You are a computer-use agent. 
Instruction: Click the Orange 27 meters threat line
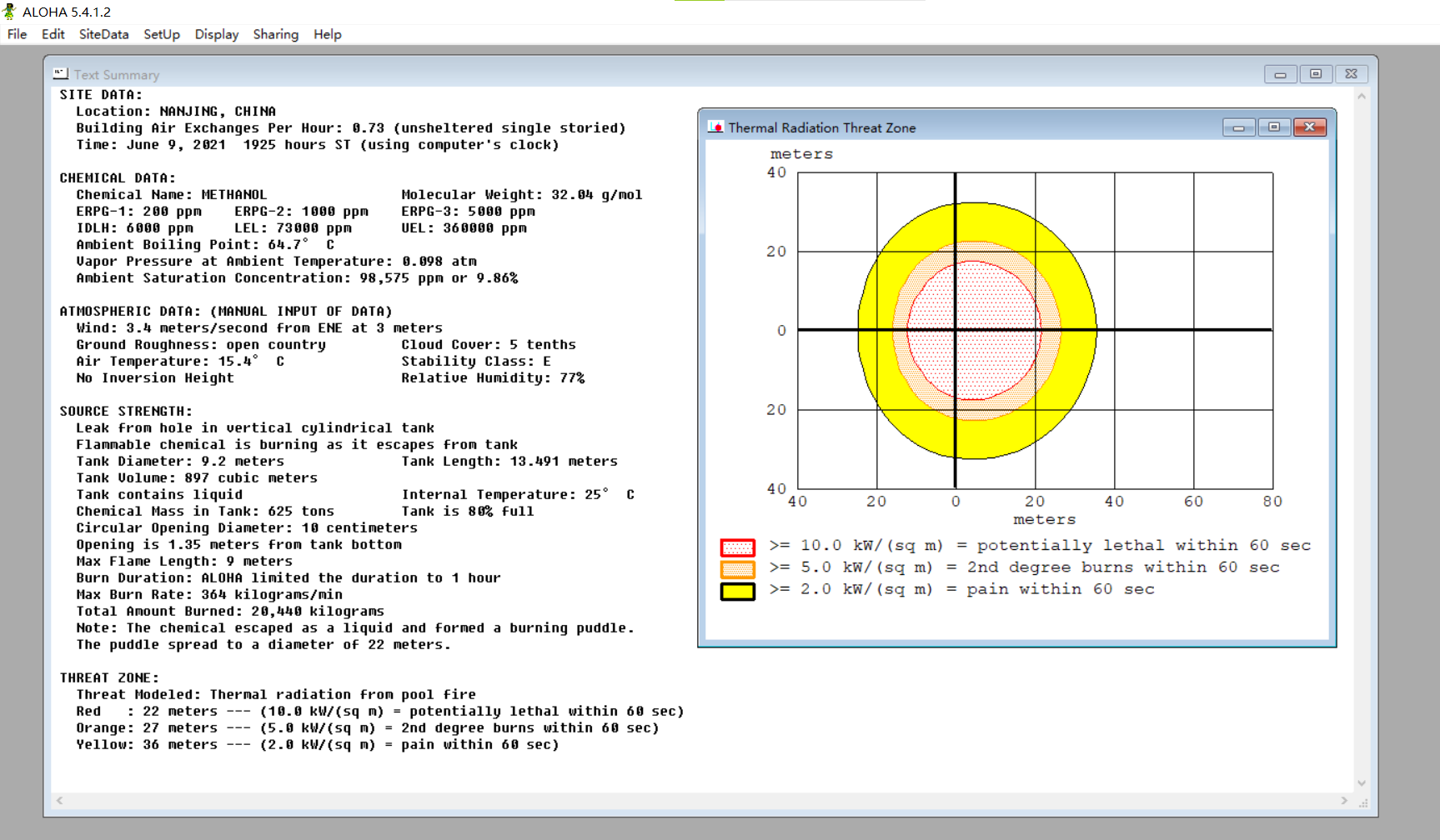tap(368, 728)
